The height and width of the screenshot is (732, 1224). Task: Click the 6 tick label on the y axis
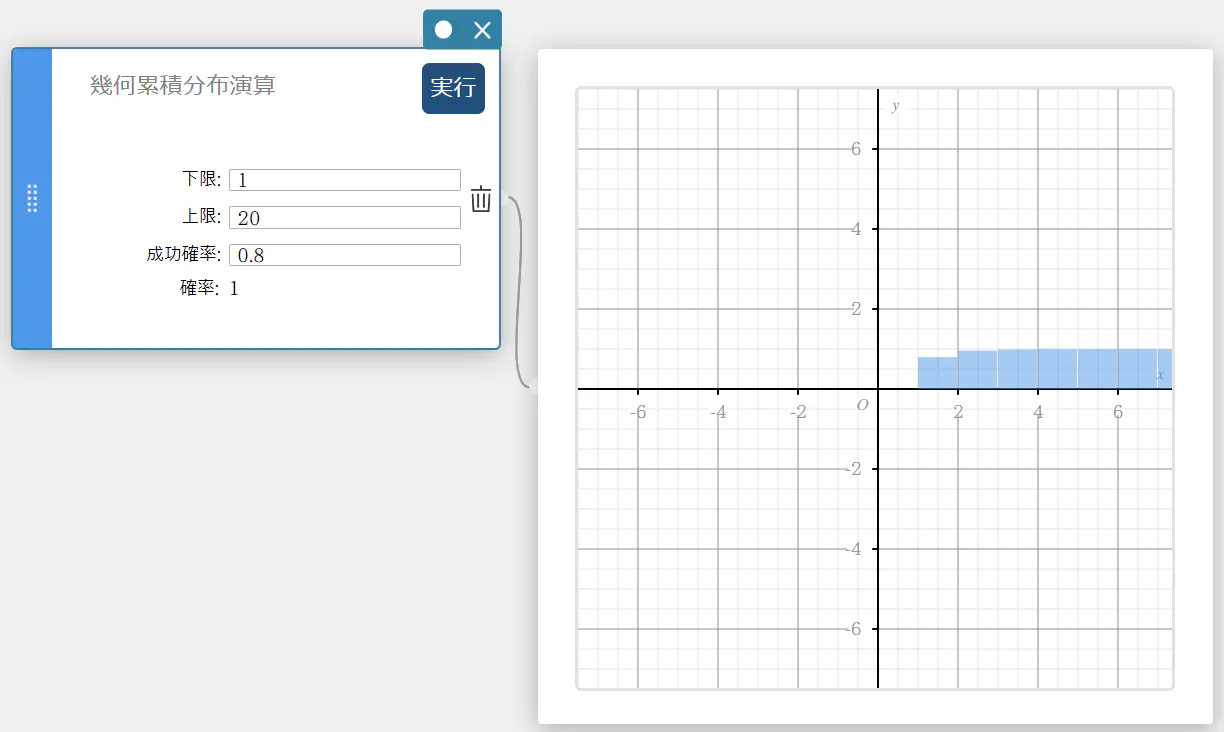click(856, 149)
